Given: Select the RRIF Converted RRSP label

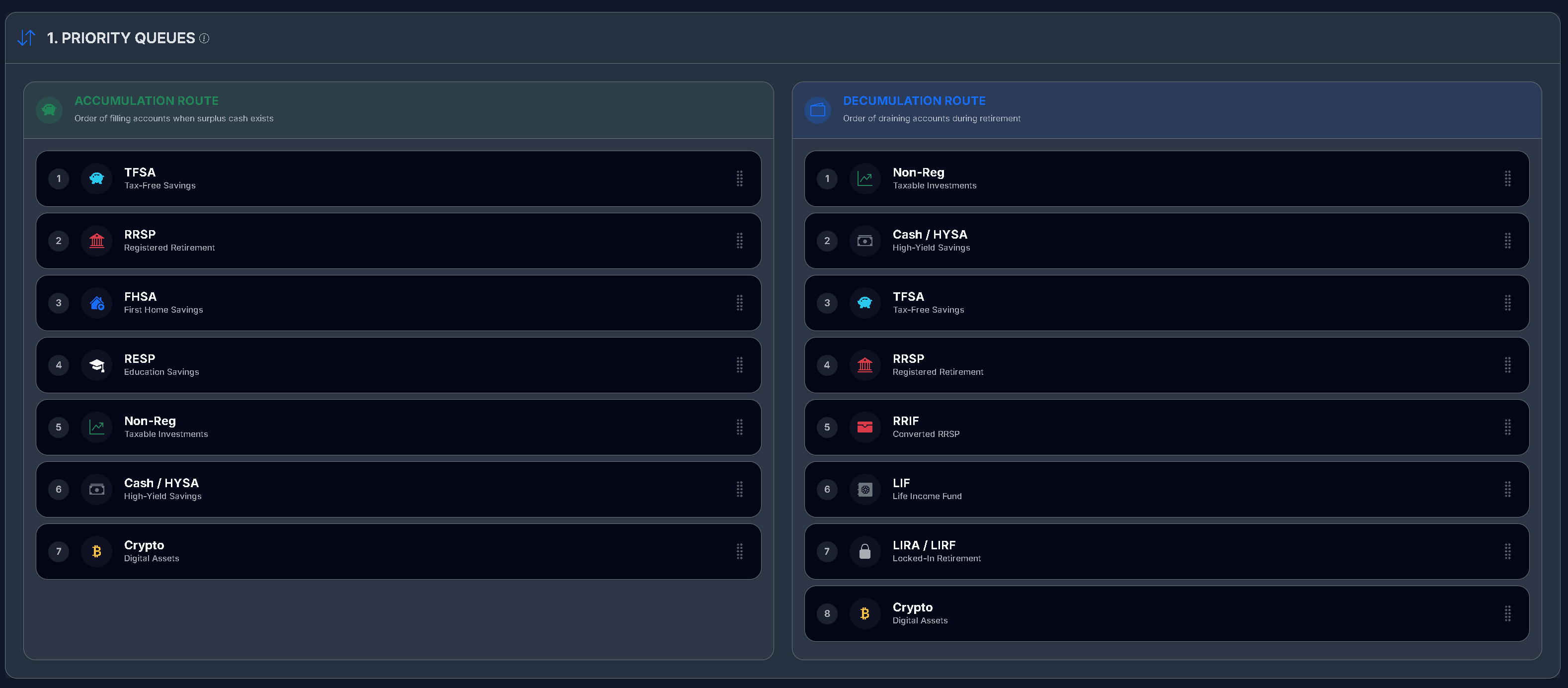Looking at the screenshot, I should (926, 427).
